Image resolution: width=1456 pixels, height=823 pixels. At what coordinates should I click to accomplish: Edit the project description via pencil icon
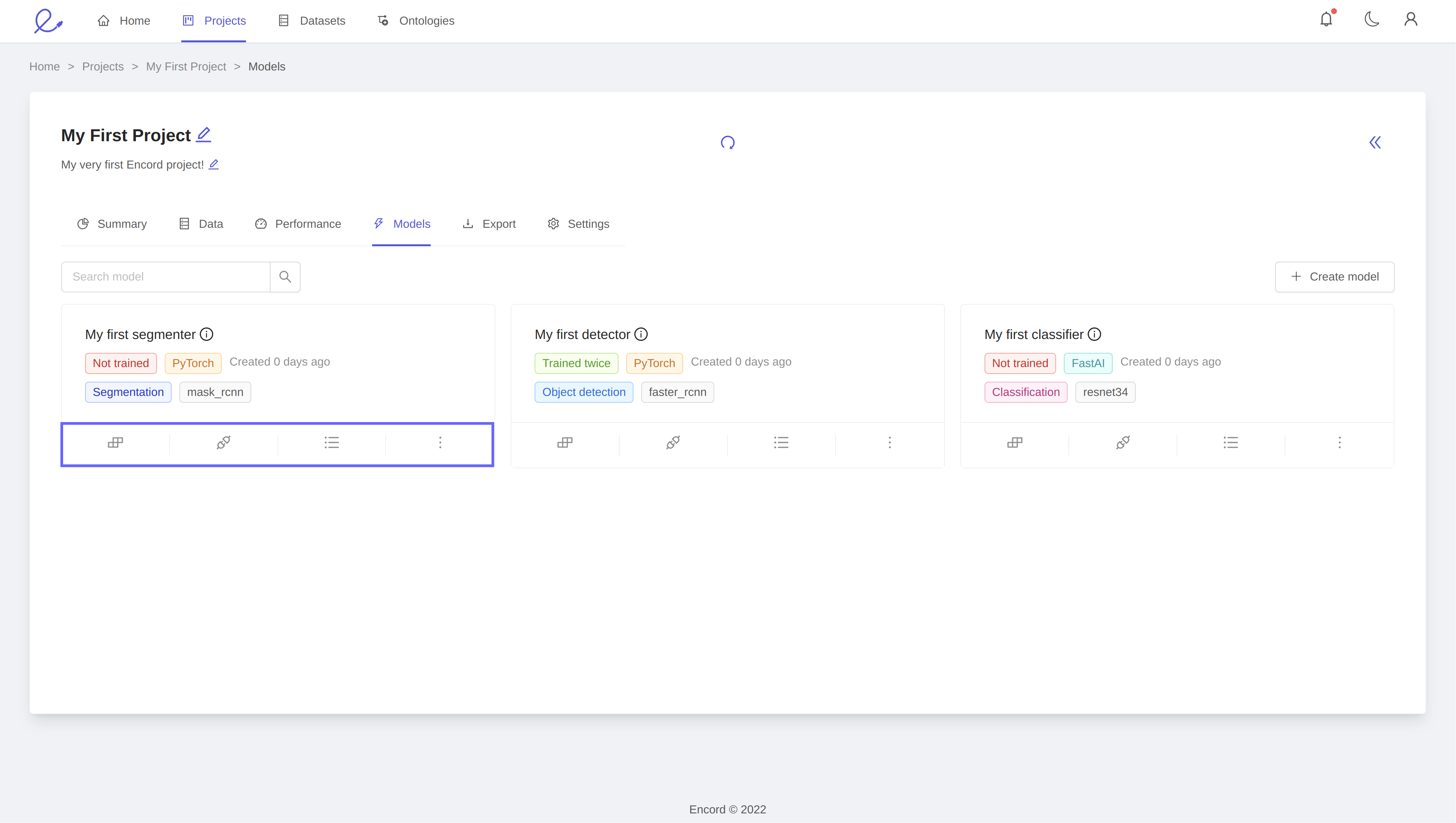pos(214,165)
